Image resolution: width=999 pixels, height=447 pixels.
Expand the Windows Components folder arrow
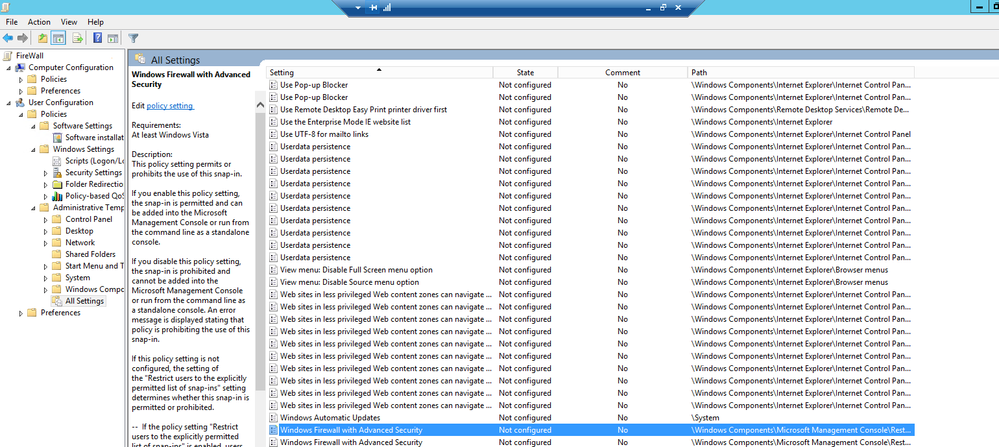coord(46,290)
